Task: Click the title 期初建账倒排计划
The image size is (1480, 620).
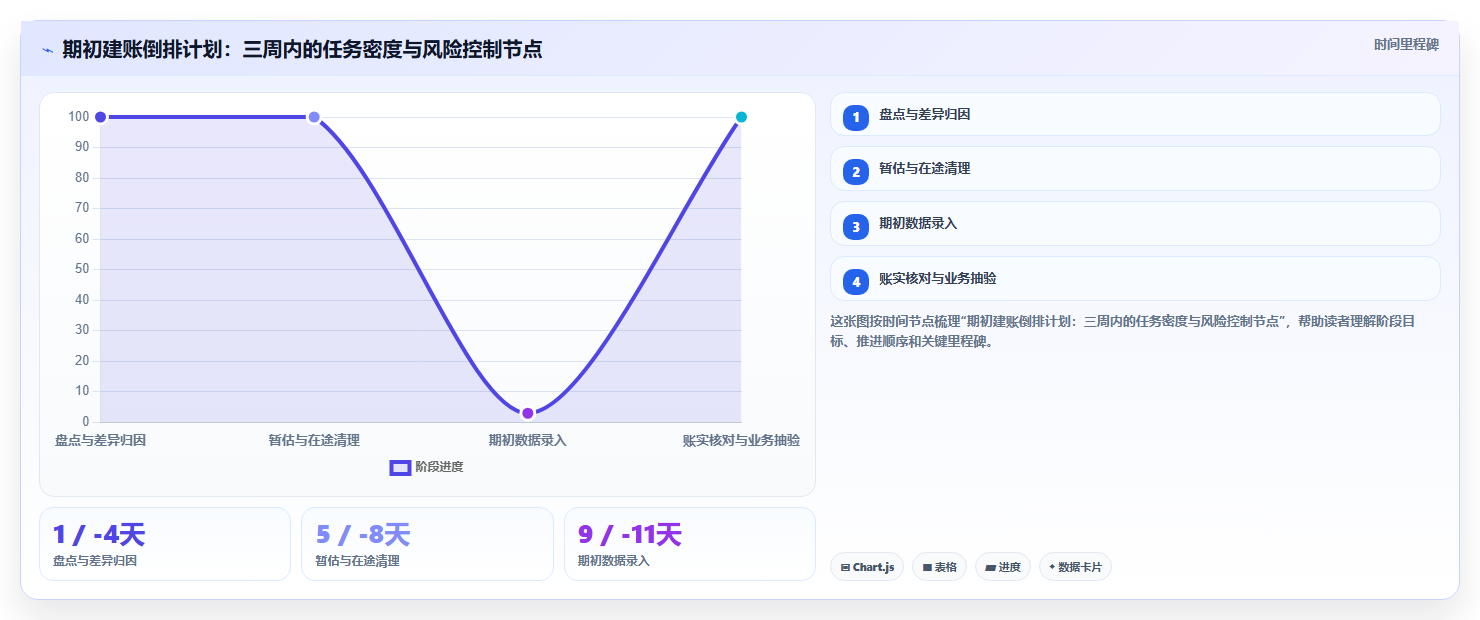Action: tap(302, 49)
